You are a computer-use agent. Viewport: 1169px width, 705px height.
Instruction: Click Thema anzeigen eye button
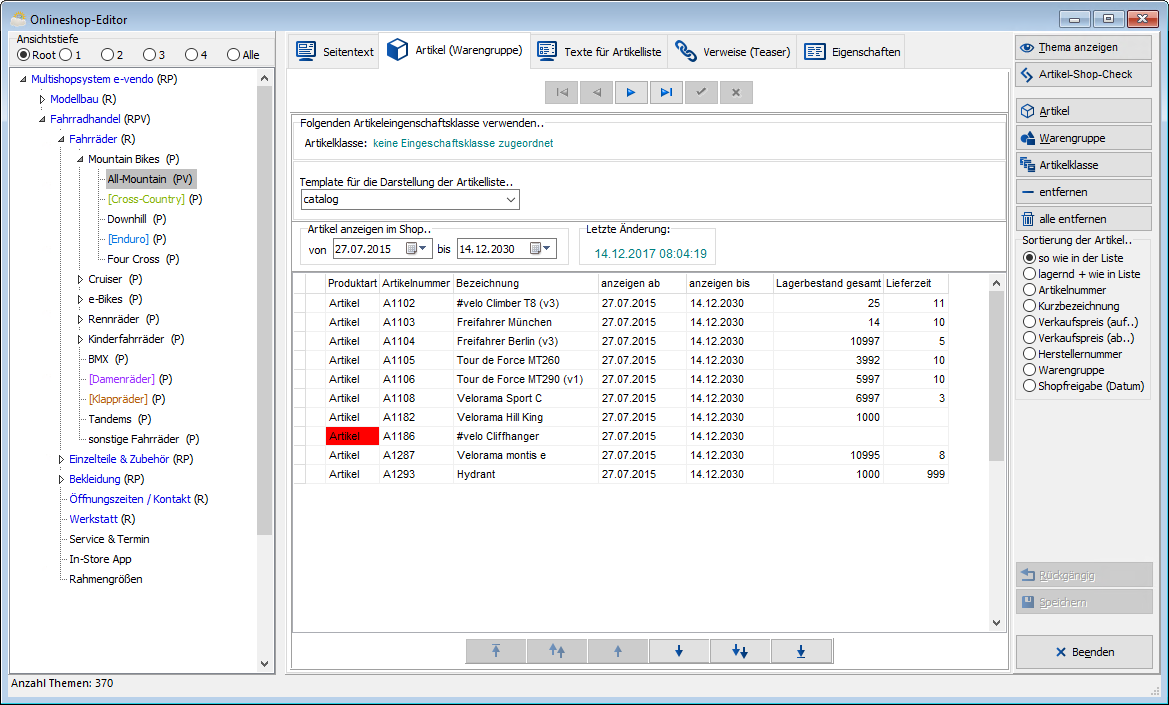tap(1083, 48)
